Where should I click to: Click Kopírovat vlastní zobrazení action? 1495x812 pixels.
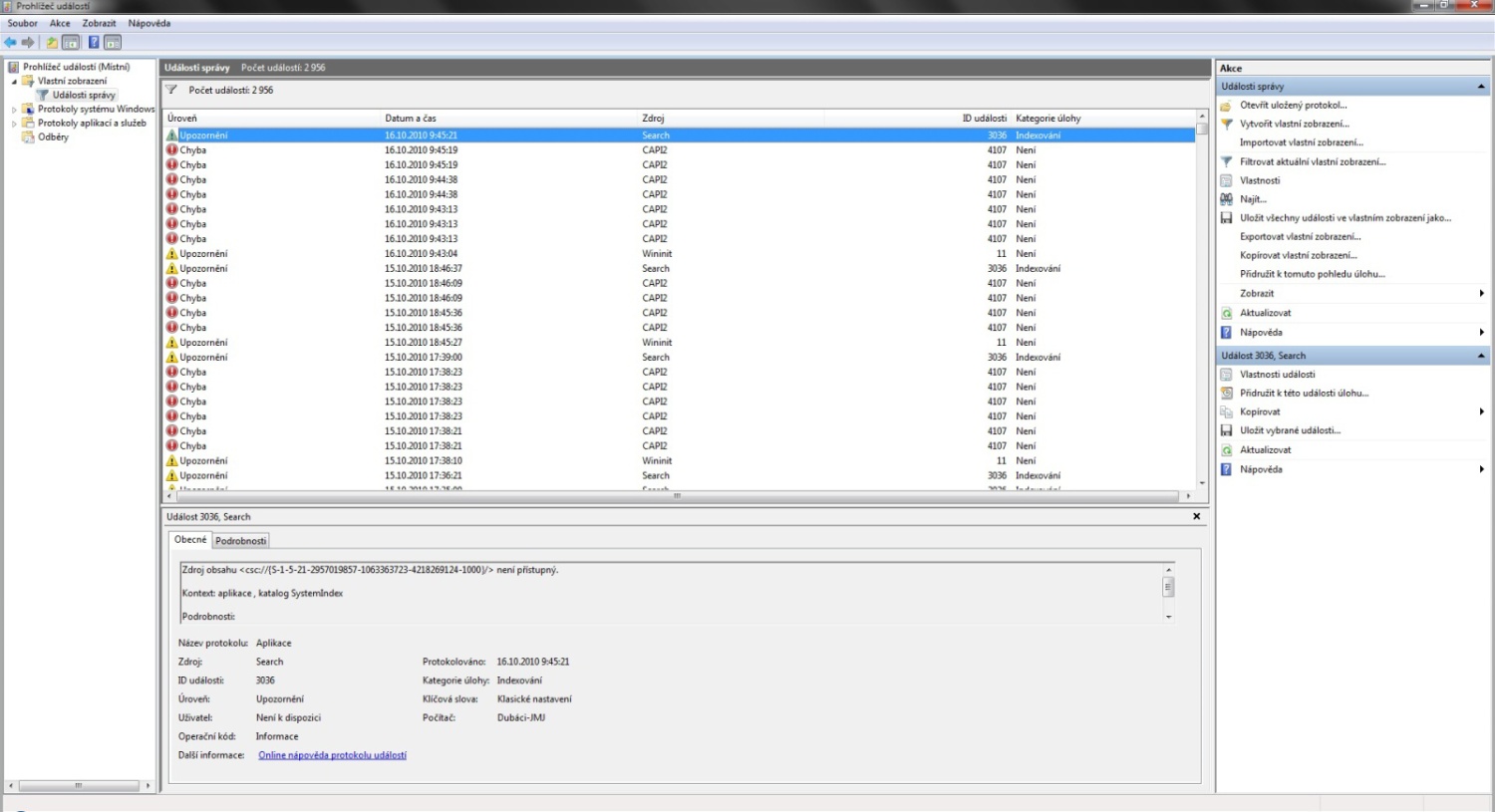(1298, 255)
